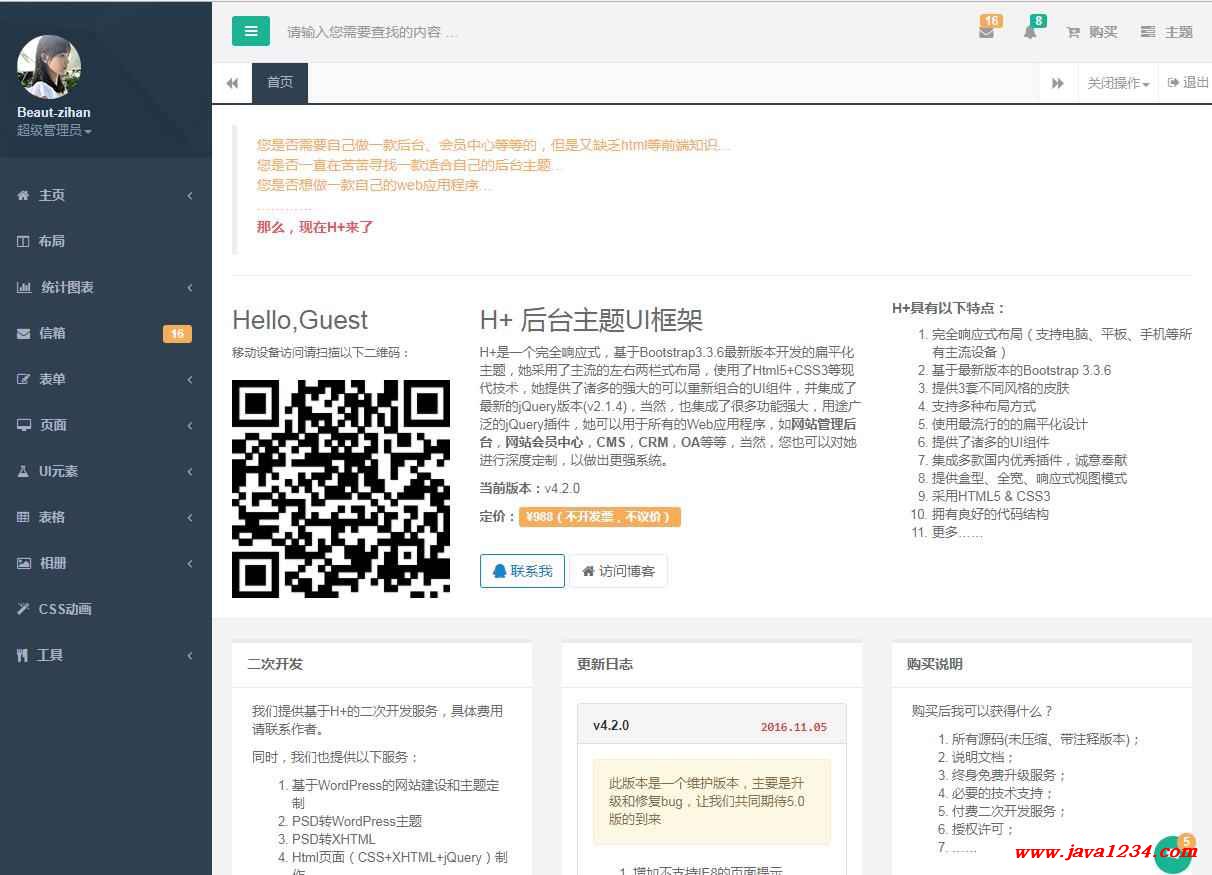
Task: Click the 当前版本 v4.2.0 text
Action: pyautogui.click(x=530, y=488)
